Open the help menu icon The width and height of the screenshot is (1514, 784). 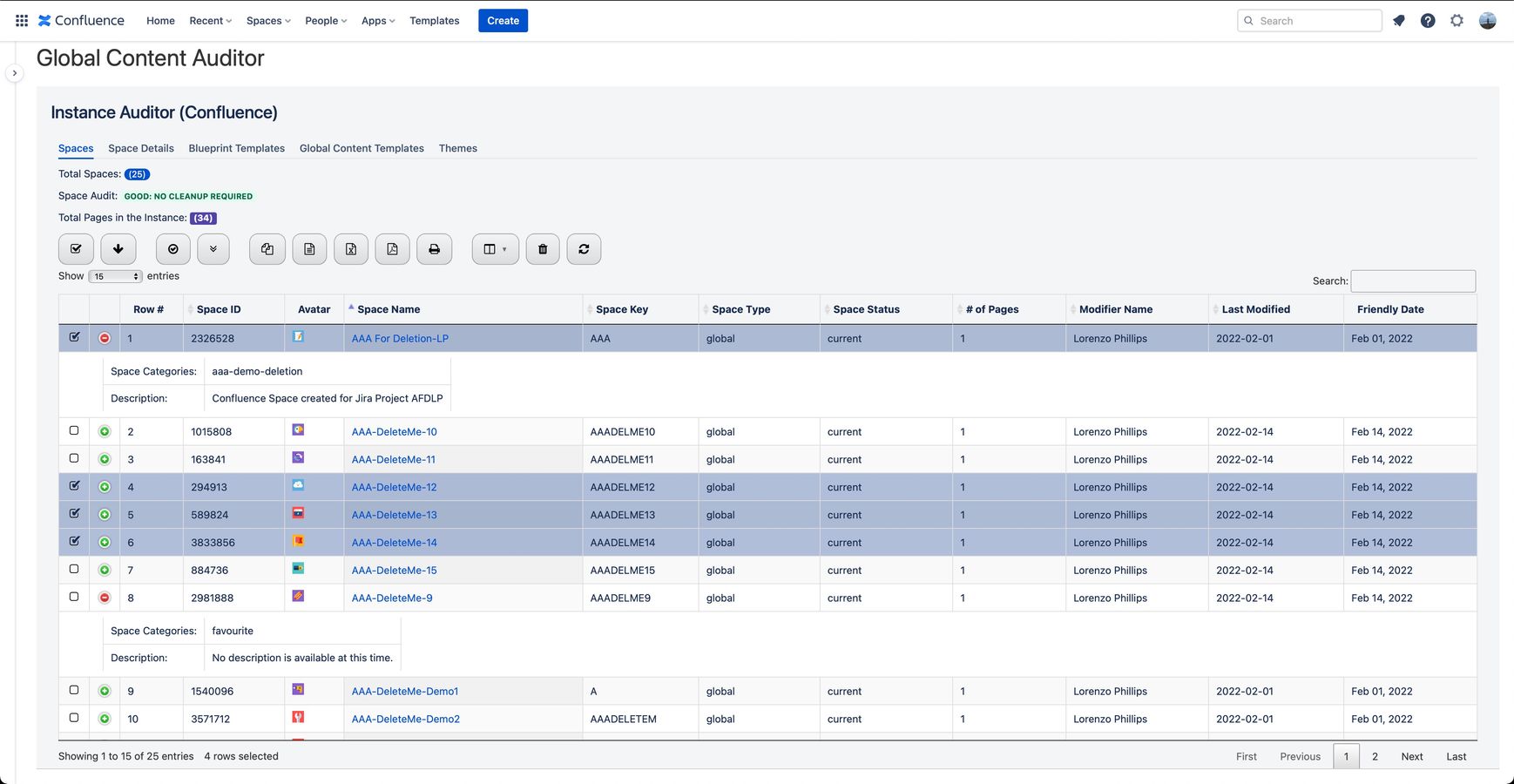tap(1428, 21)
